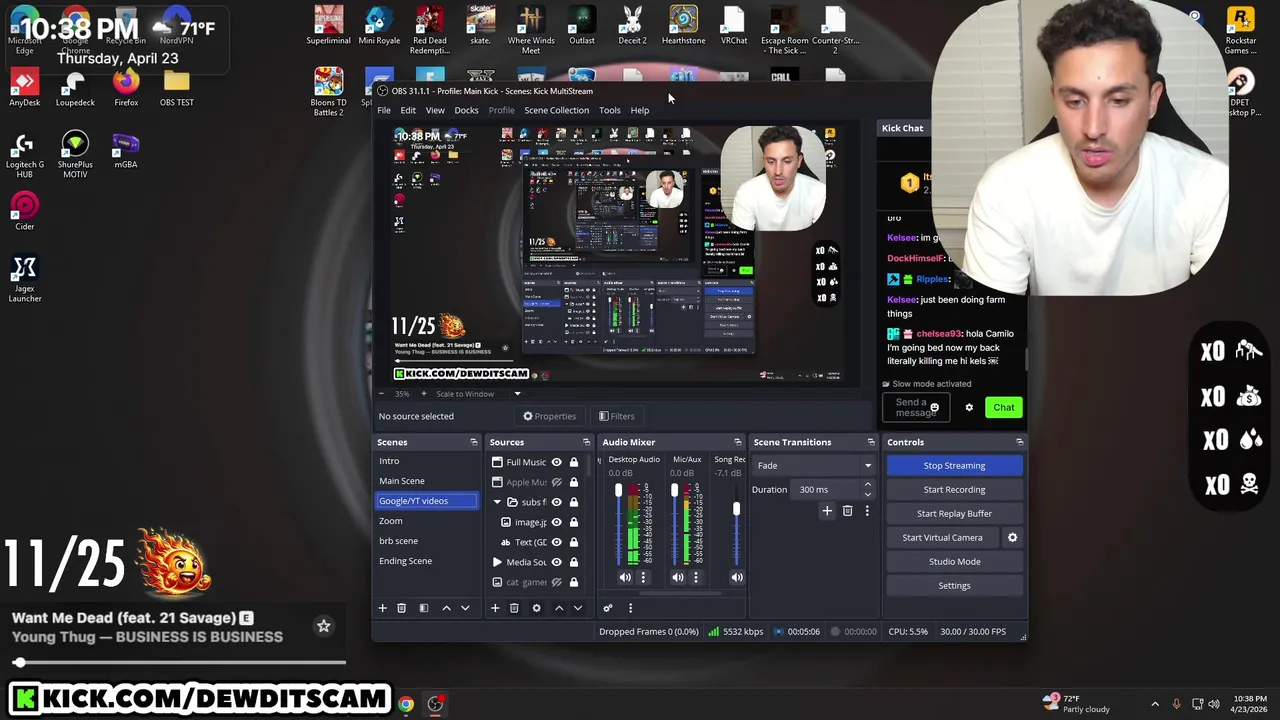Send message with green Chat button

tap(1003, 408)
